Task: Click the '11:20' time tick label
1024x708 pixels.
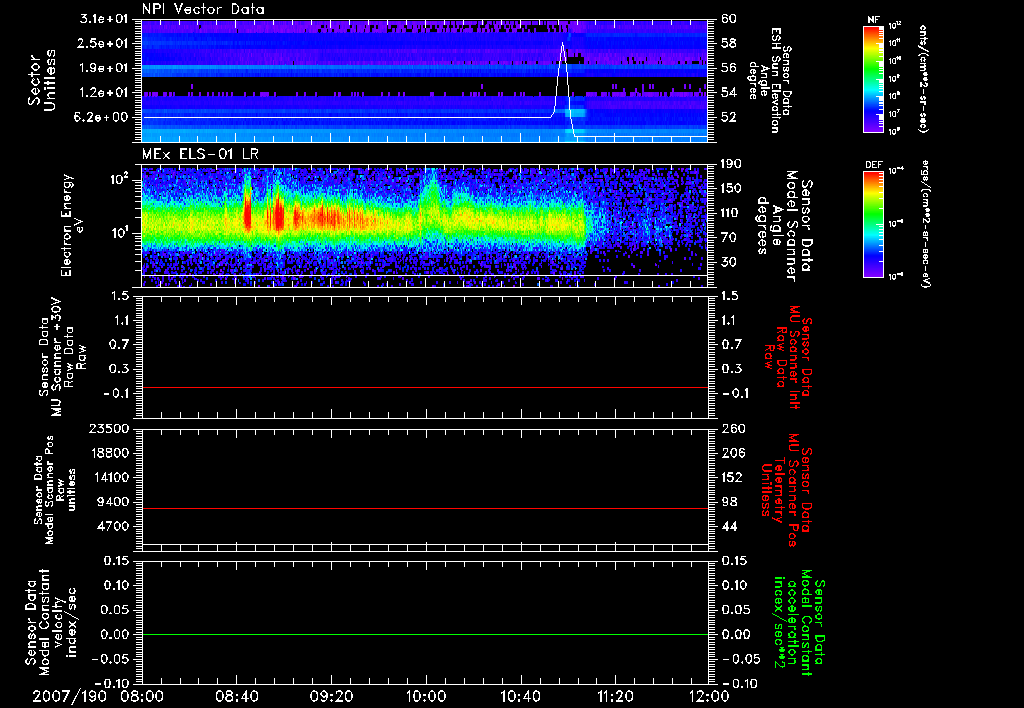Action: click(615, 696)
